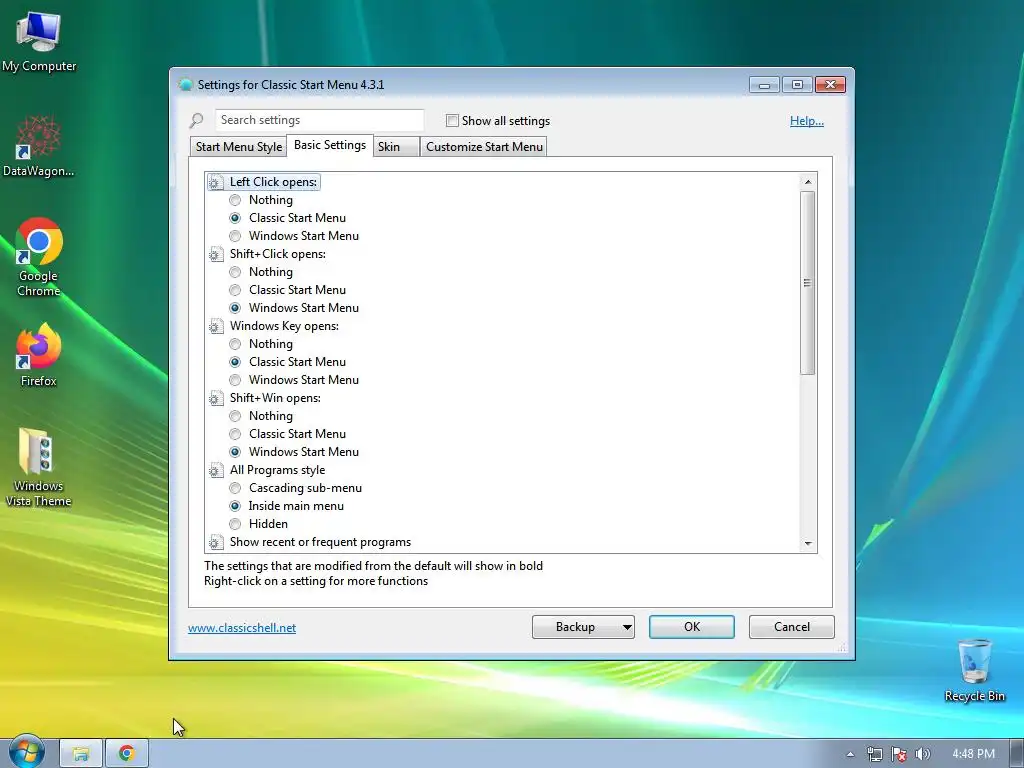Set Shift+Click opens to Nothing
This screenshot has height=768, width=1024.
pos(235,272)
